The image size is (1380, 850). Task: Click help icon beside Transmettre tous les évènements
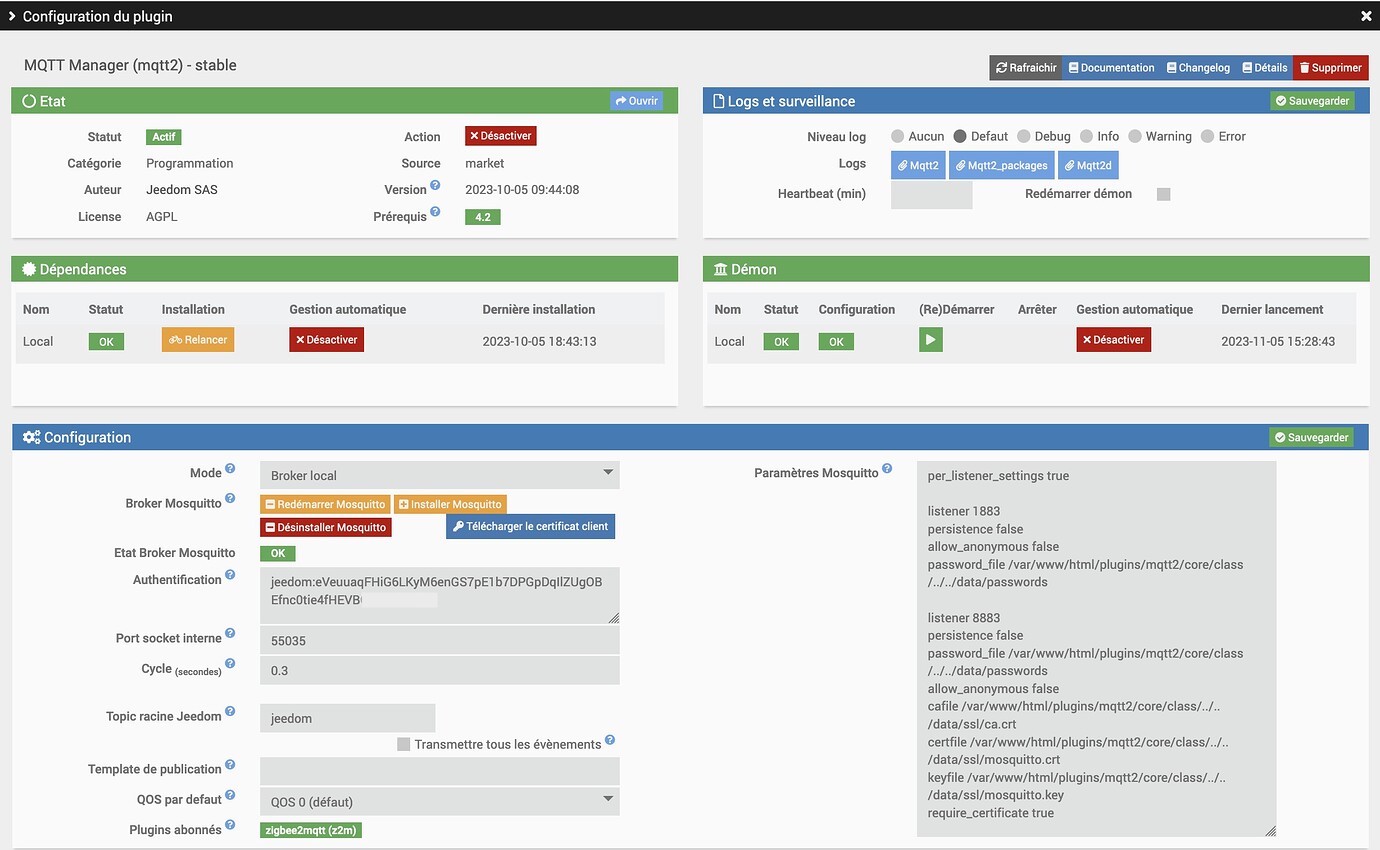610,741
